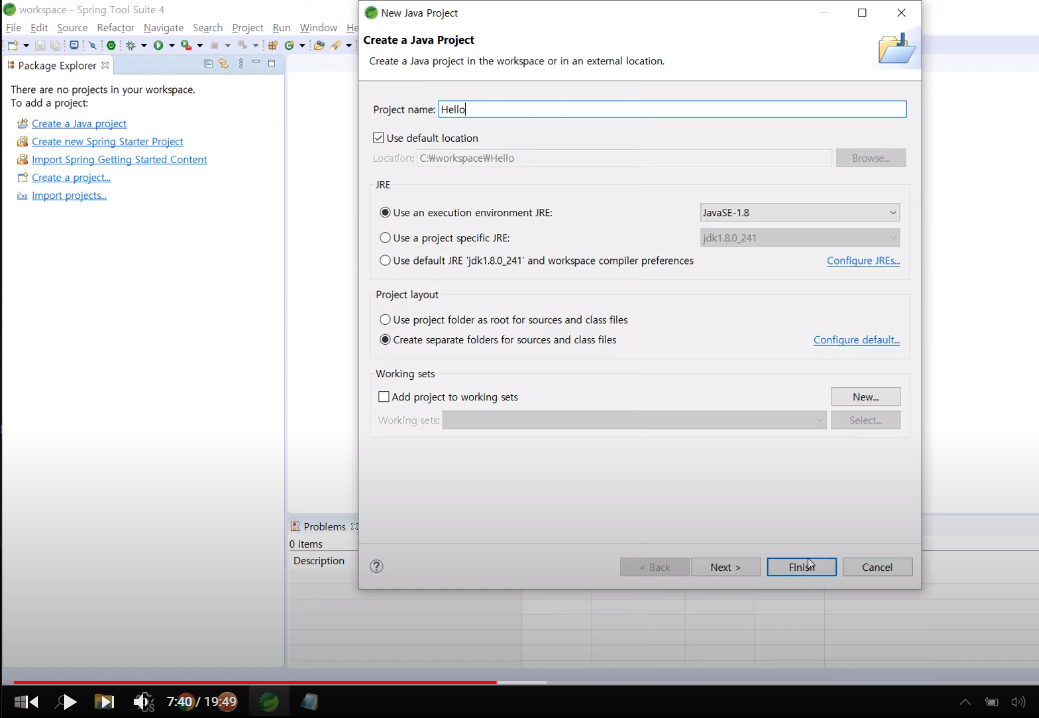This screenshot has height=718, width=1039.
Task: Click the system tray speaker icon
Action: point(1018,702)
